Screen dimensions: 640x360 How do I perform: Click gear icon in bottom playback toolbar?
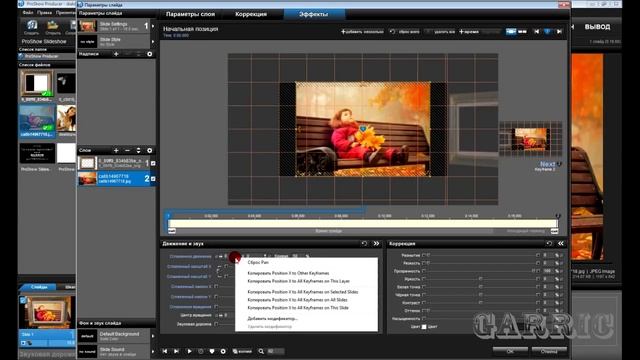coord(223,351)
